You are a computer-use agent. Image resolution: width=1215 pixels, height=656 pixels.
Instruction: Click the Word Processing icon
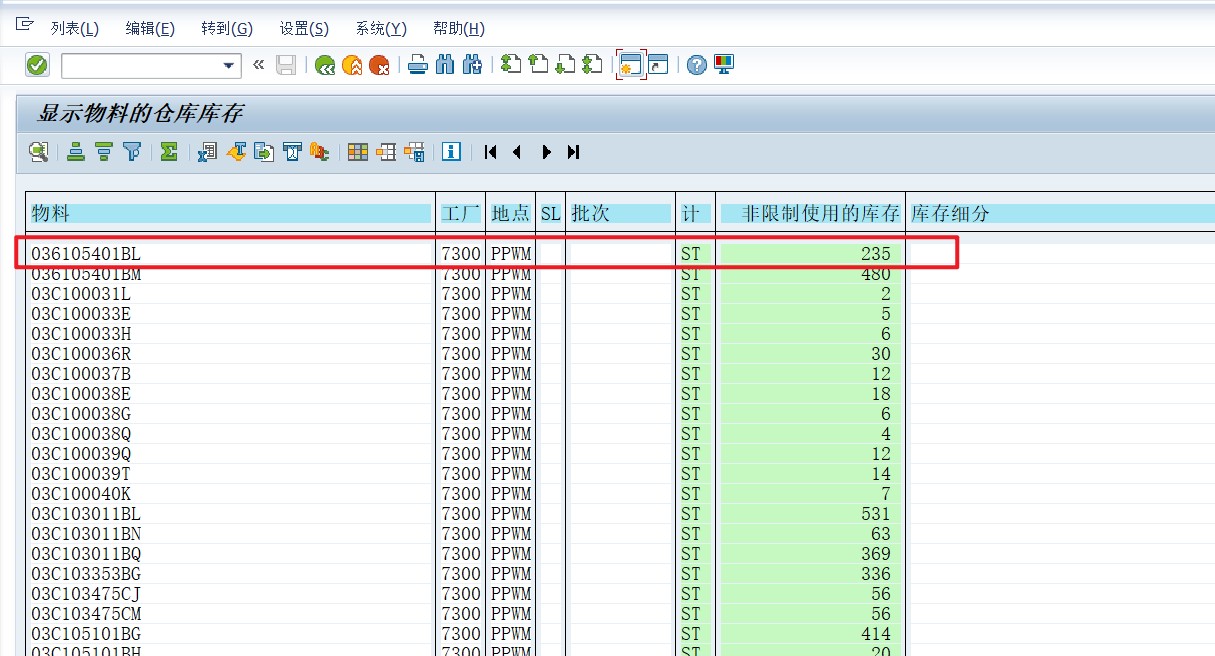[236, 152]
